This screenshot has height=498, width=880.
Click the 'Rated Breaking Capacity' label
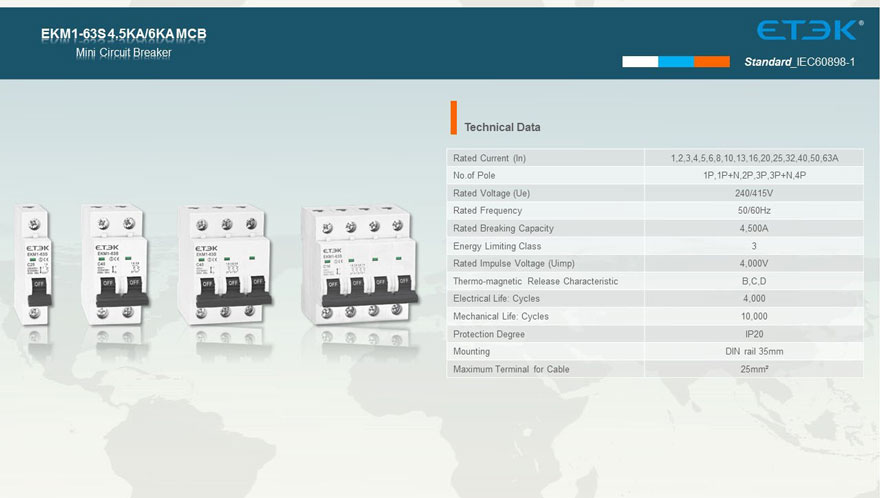[x=503, y=229]
